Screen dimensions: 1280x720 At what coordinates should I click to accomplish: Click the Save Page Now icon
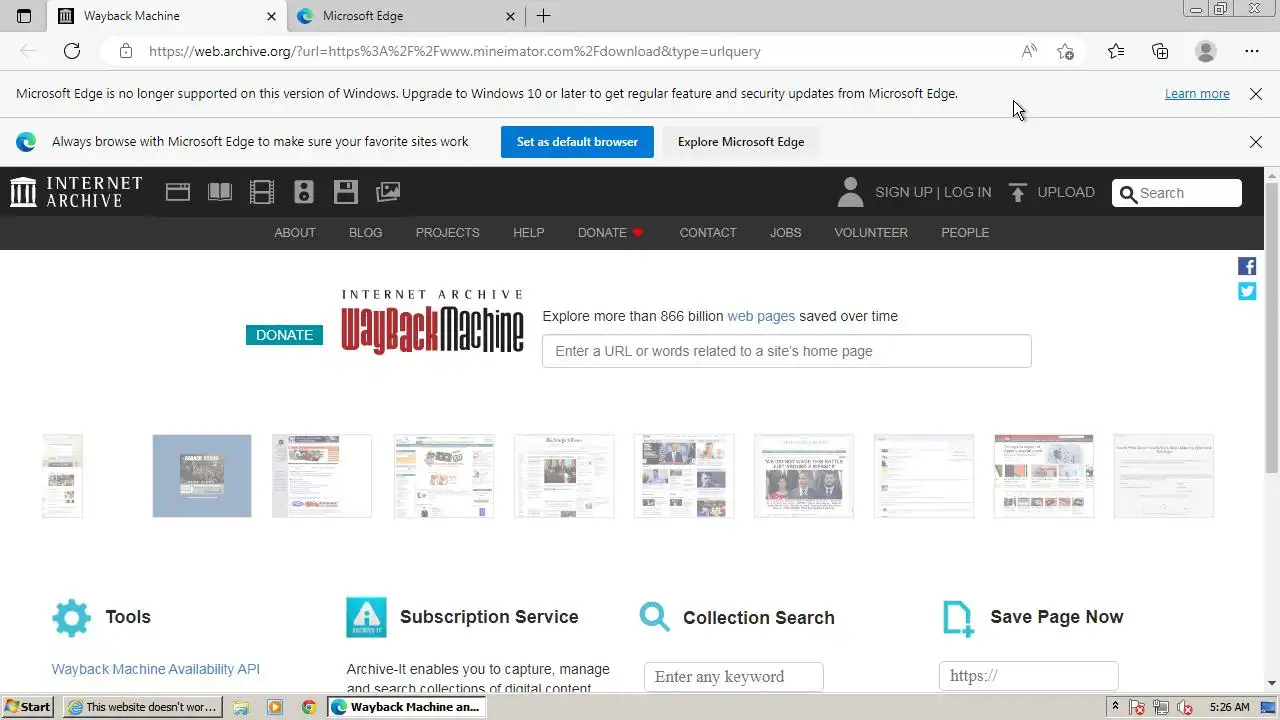click(x=958, y=618)
